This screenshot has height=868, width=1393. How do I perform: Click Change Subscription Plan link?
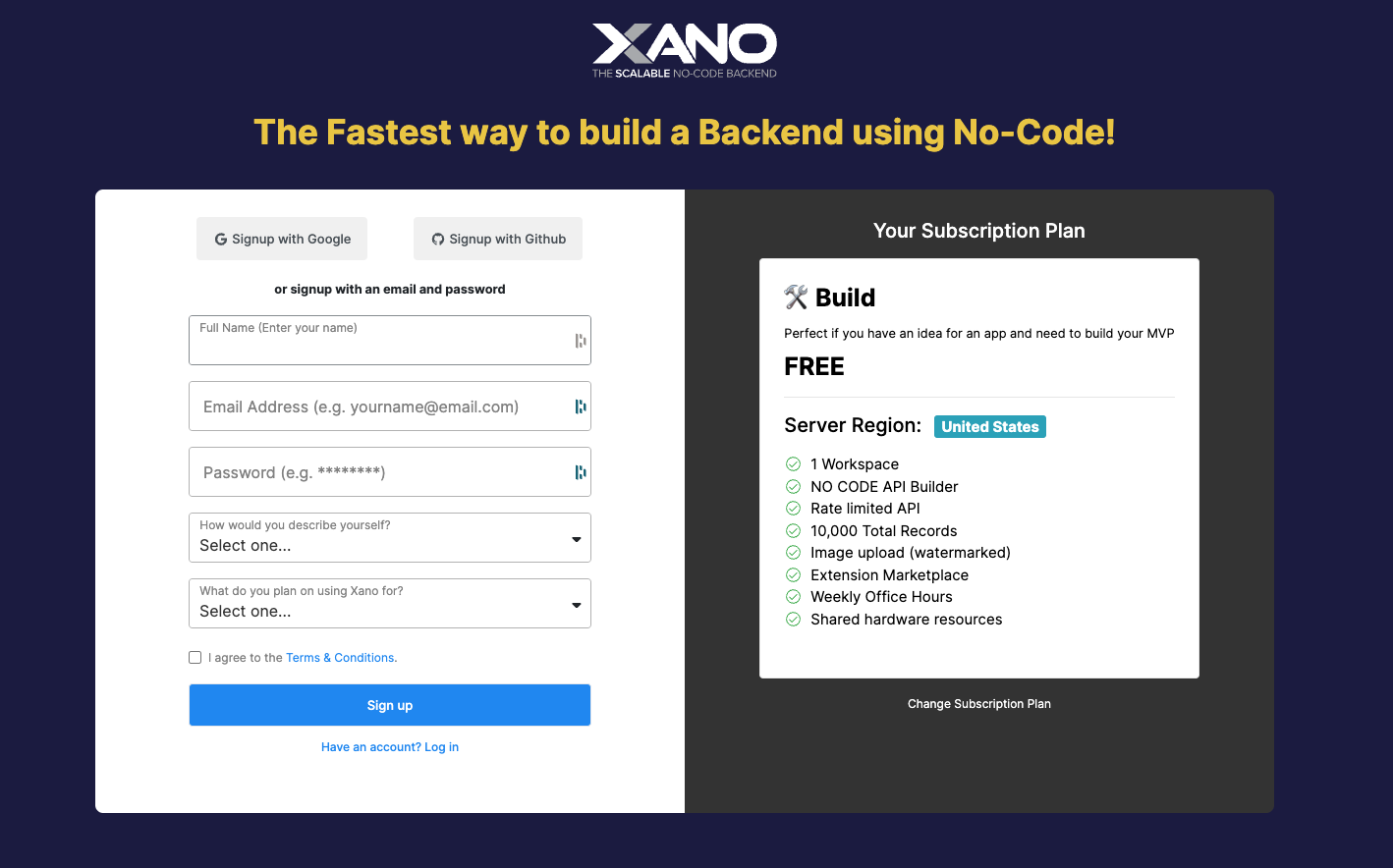(979, 704)
